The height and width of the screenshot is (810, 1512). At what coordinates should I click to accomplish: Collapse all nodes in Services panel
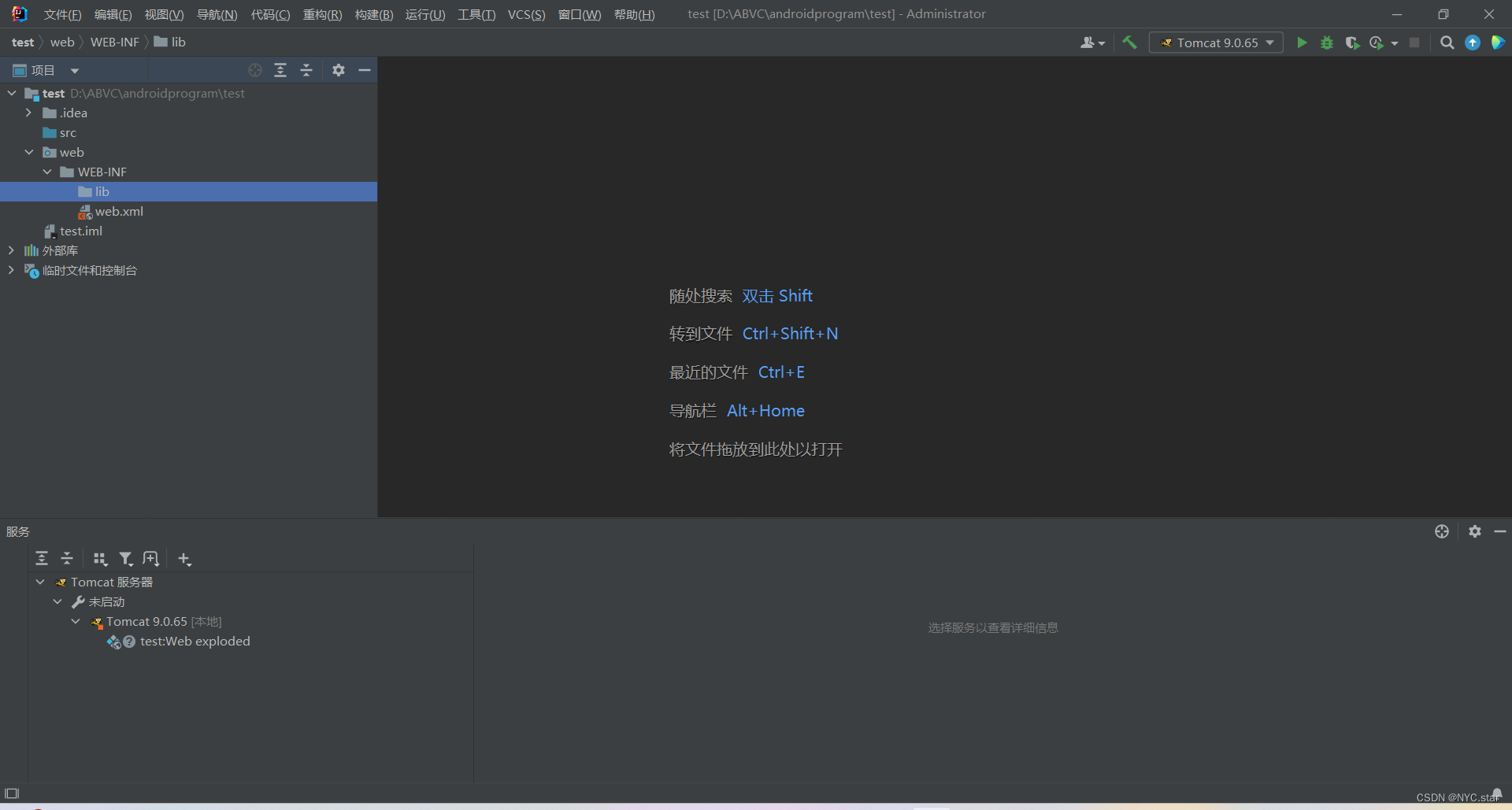coord(67,558)
